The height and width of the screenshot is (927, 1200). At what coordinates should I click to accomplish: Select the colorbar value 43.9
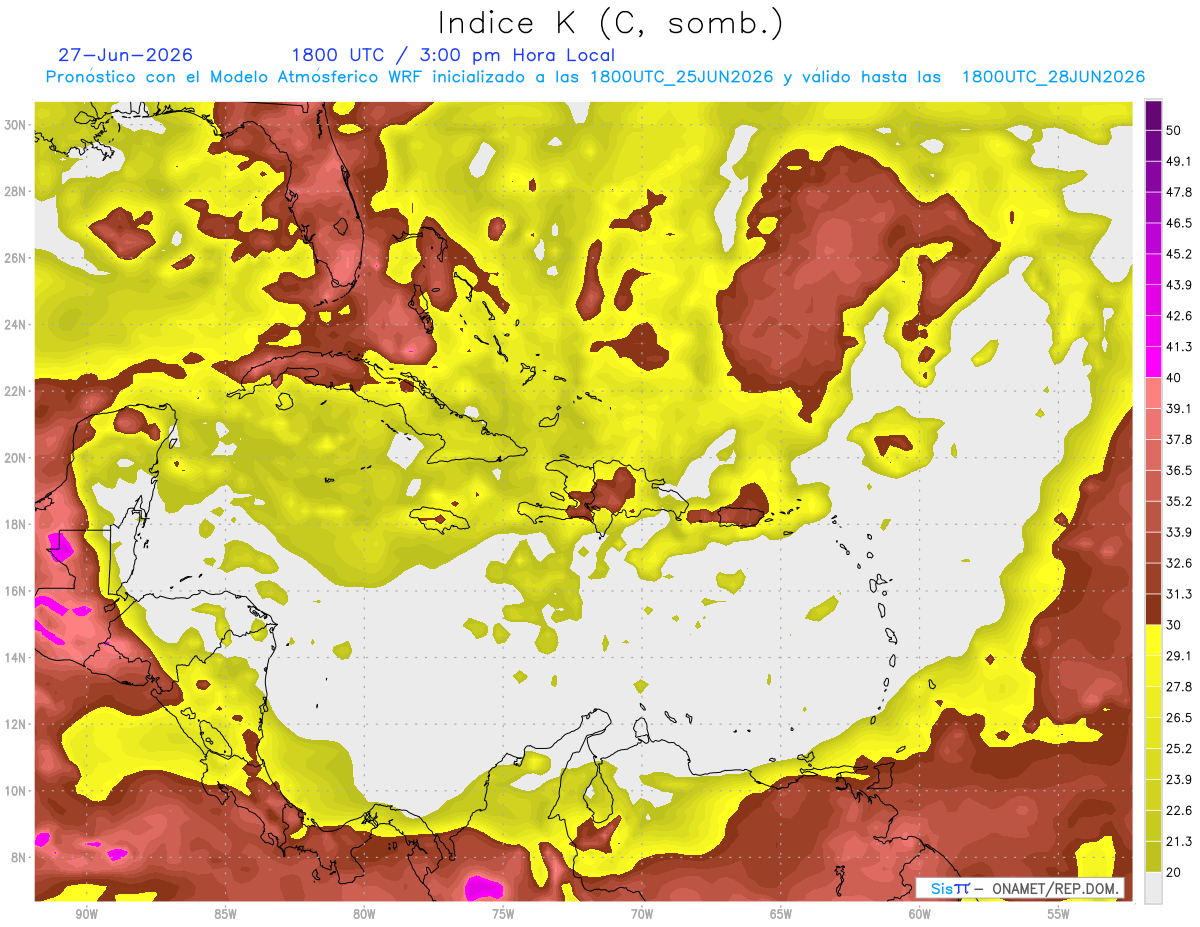(x=1179, y=285)
